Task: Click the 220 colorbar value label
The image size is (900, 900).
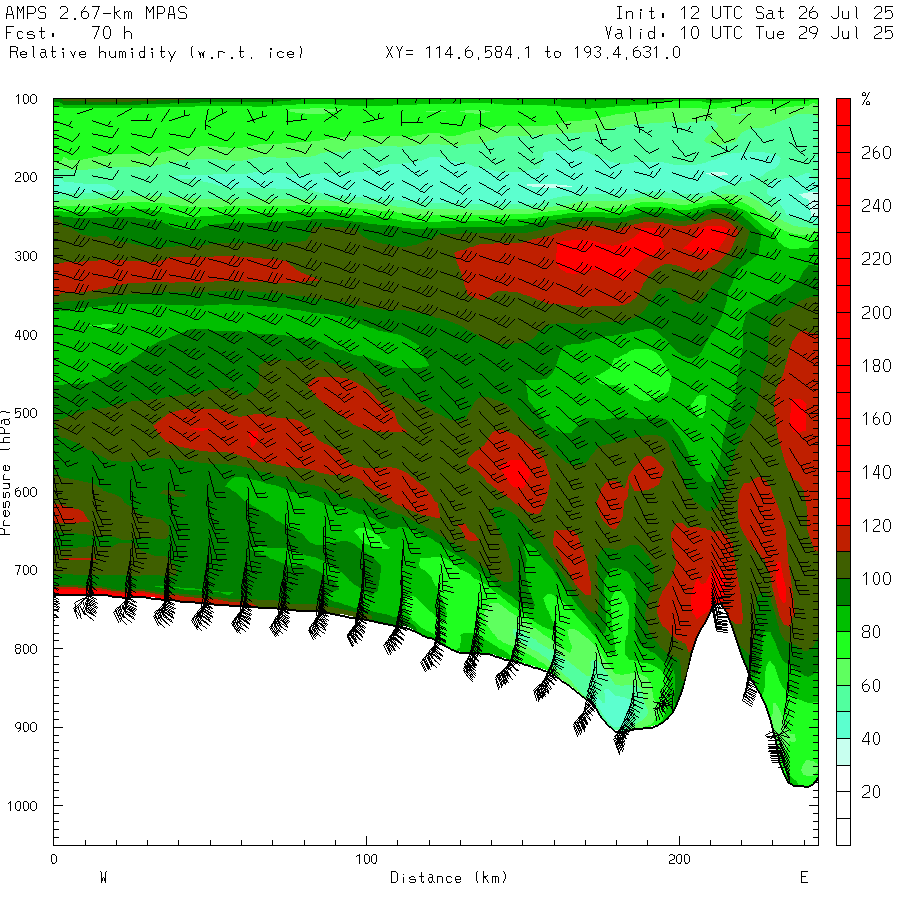Action: pos(876,259)
